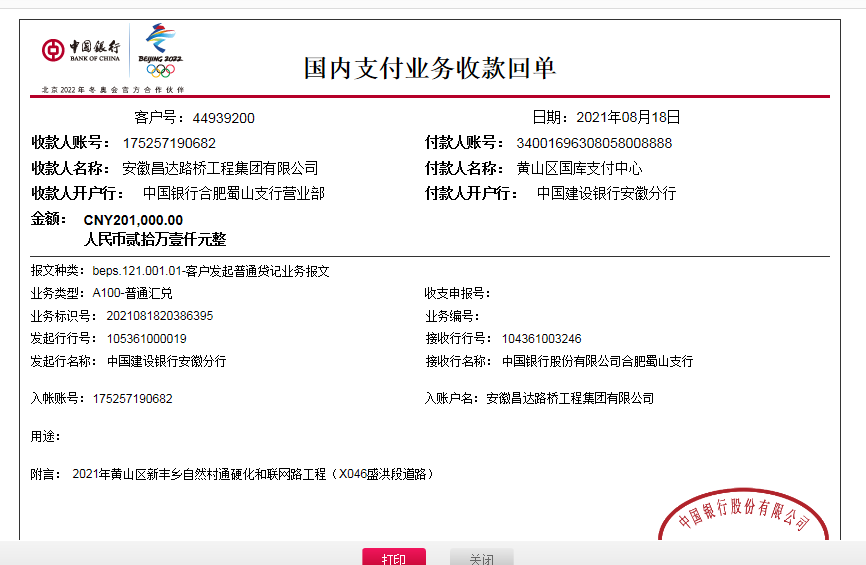Select the customer number 44939200

223,118
